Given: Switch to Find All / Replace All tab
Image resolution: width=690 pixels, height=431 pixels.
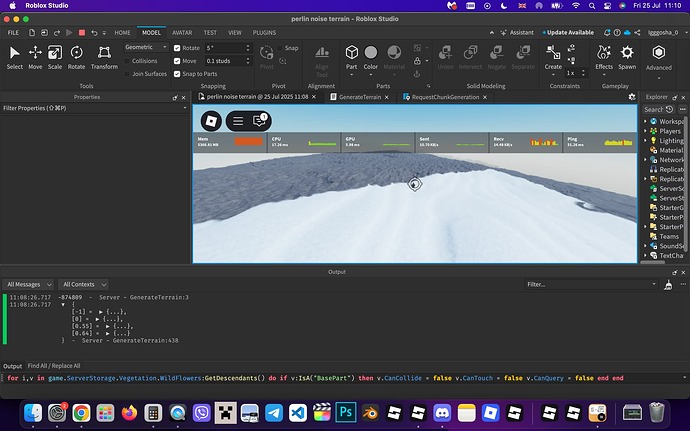Looking at the screenshot, I should [54, 366].
